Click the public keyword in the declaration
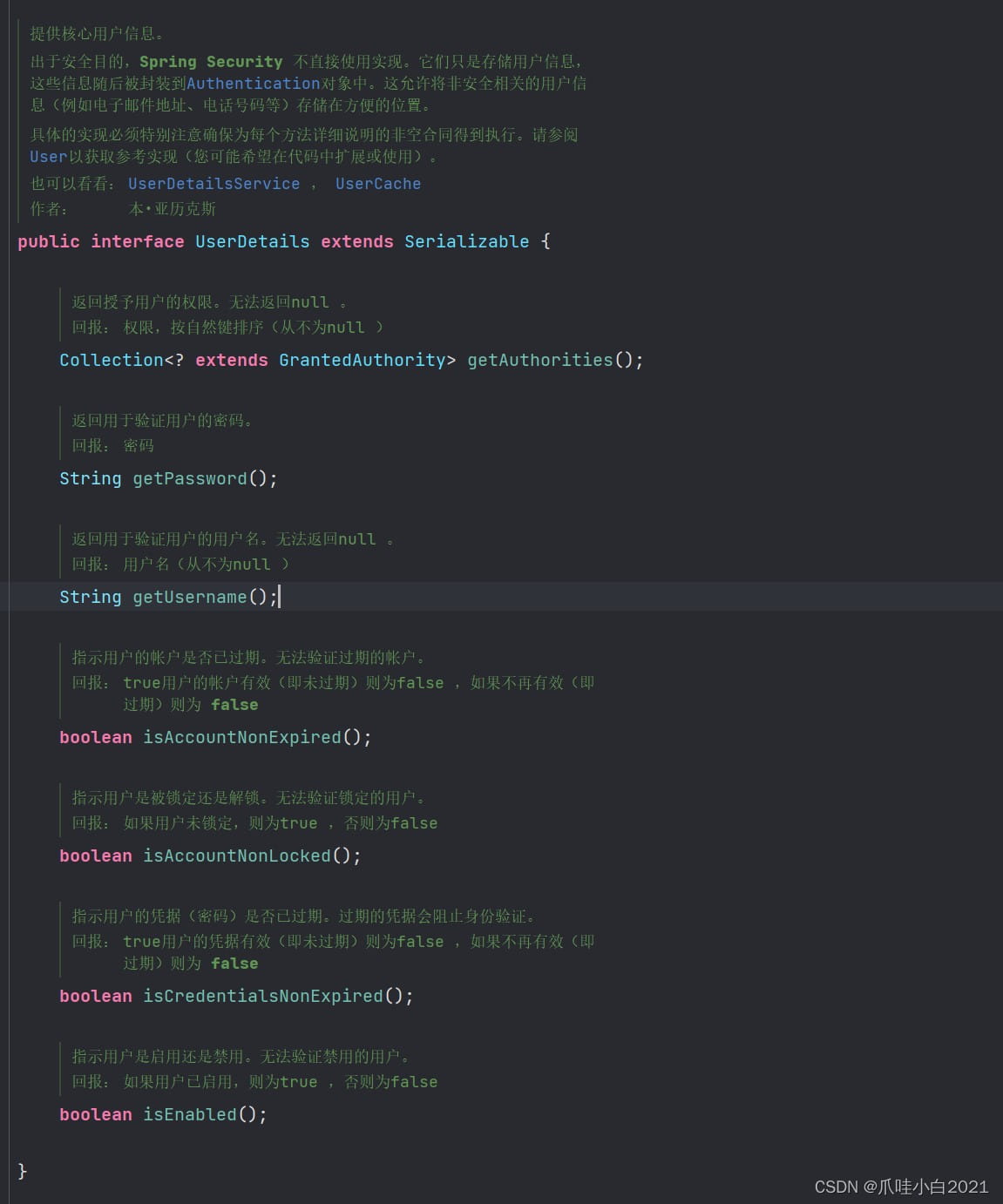The image size is (1003, 1204). click(x=48, y=241)
